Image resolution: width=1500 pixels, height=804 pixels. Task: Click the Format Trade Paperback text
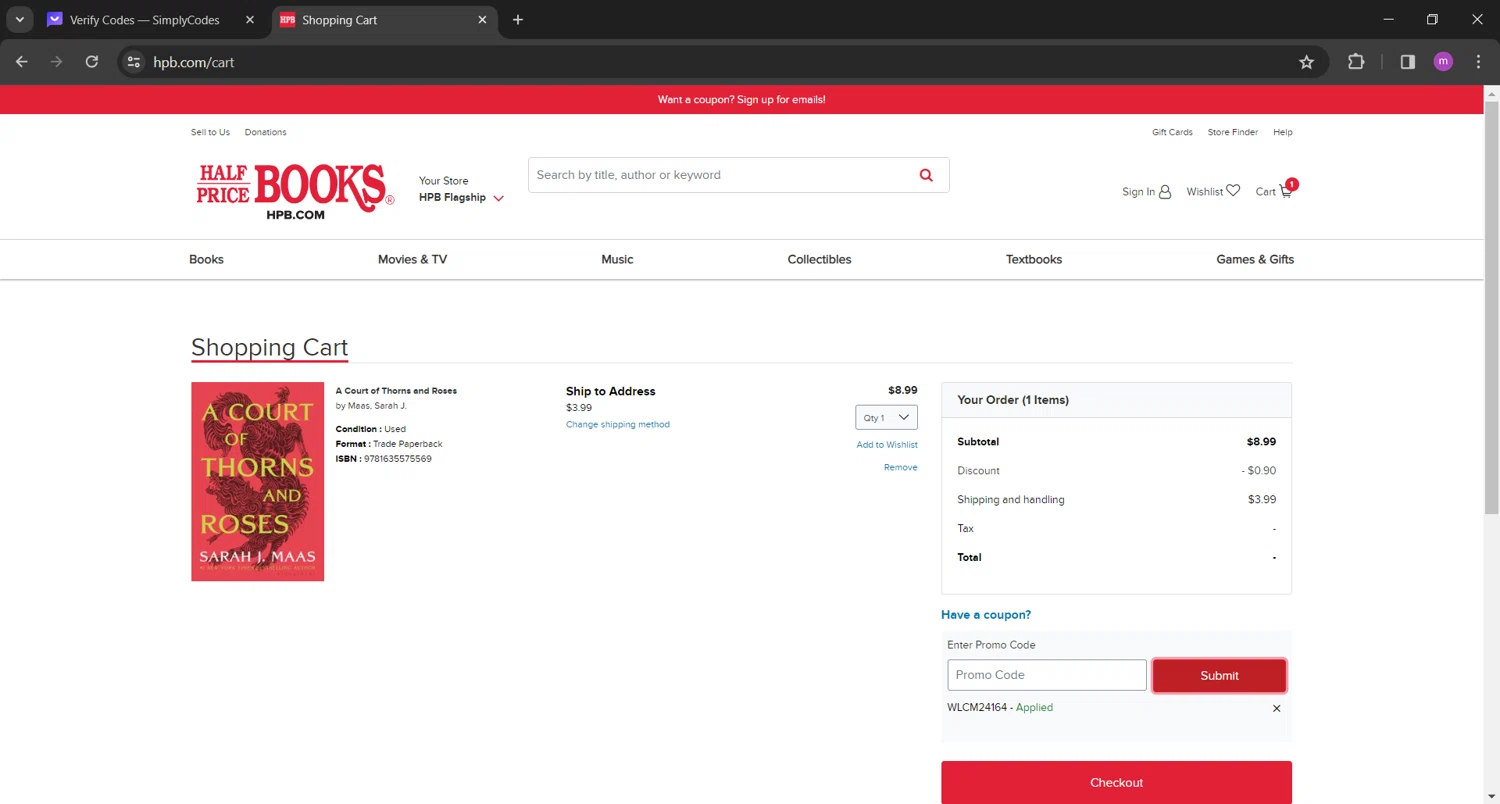pyautogui.click(x=389, y=444)
